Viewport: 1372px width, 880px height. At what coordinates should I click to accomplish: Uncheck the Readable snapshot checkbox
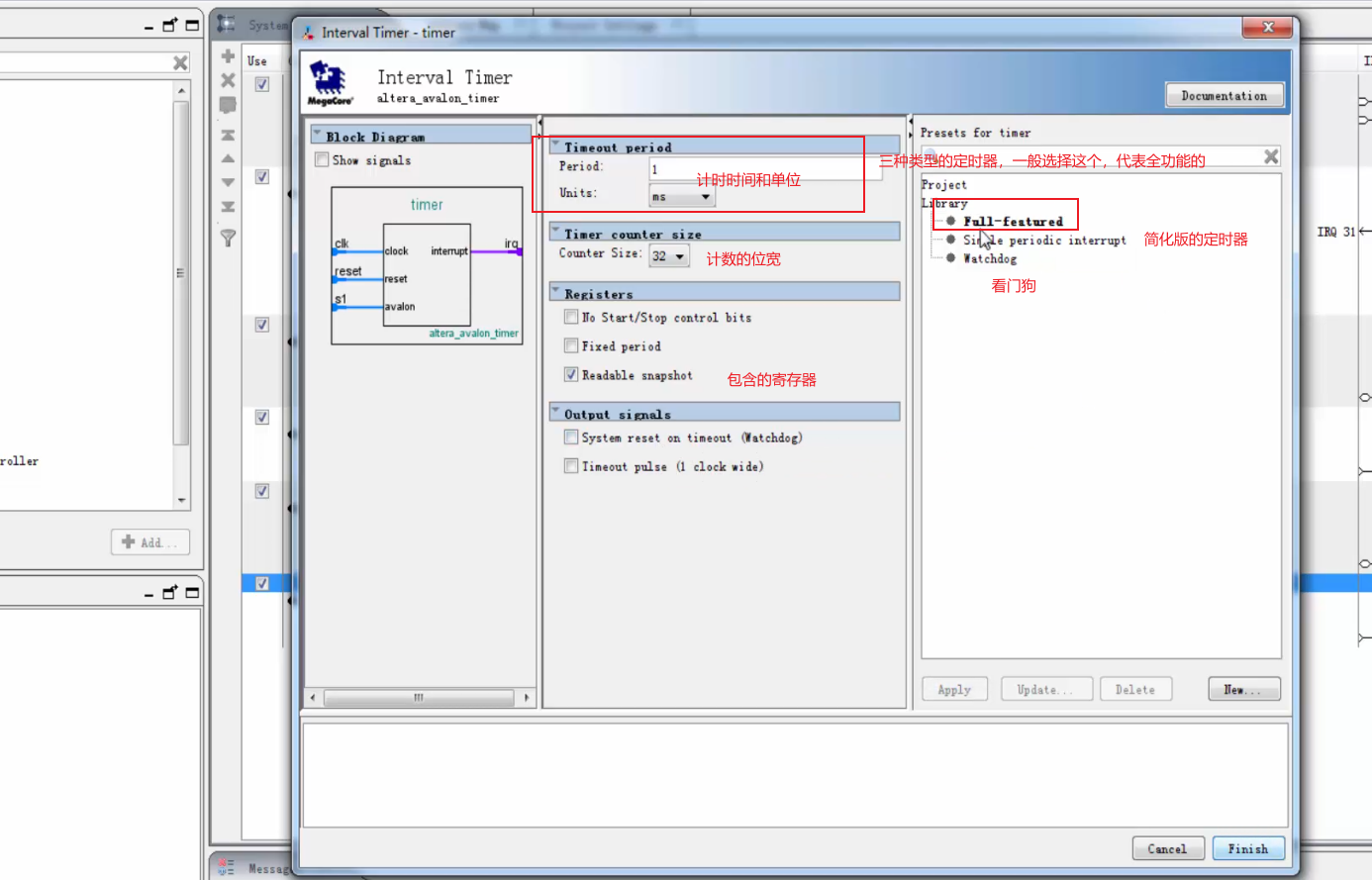pos(571,374)
